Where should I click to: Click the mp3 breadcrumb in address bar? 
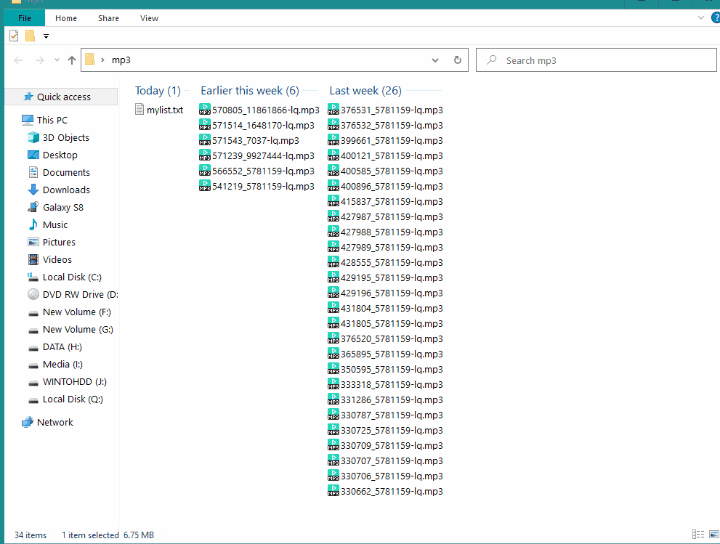[121, 60]
